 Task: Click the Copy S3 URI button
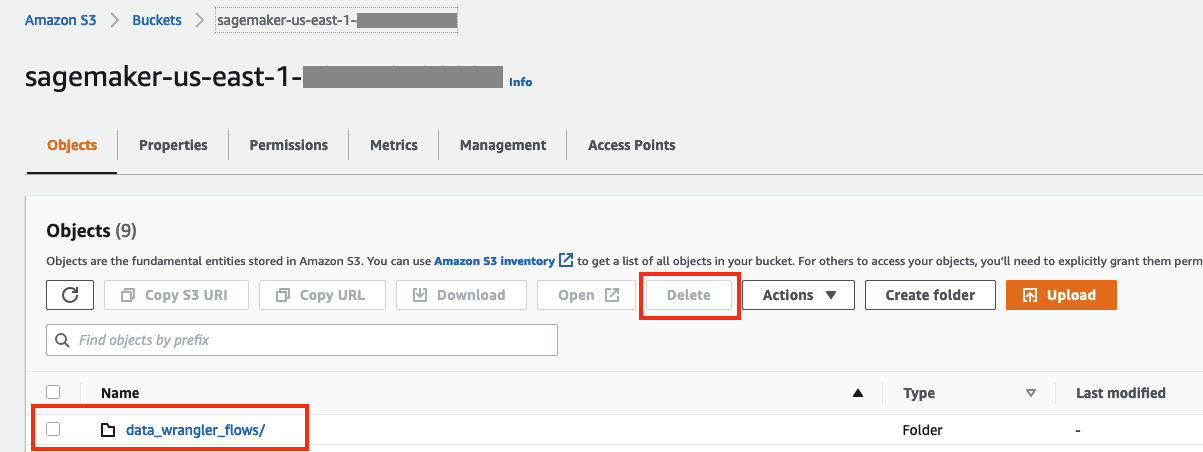[x=177, y=295]
